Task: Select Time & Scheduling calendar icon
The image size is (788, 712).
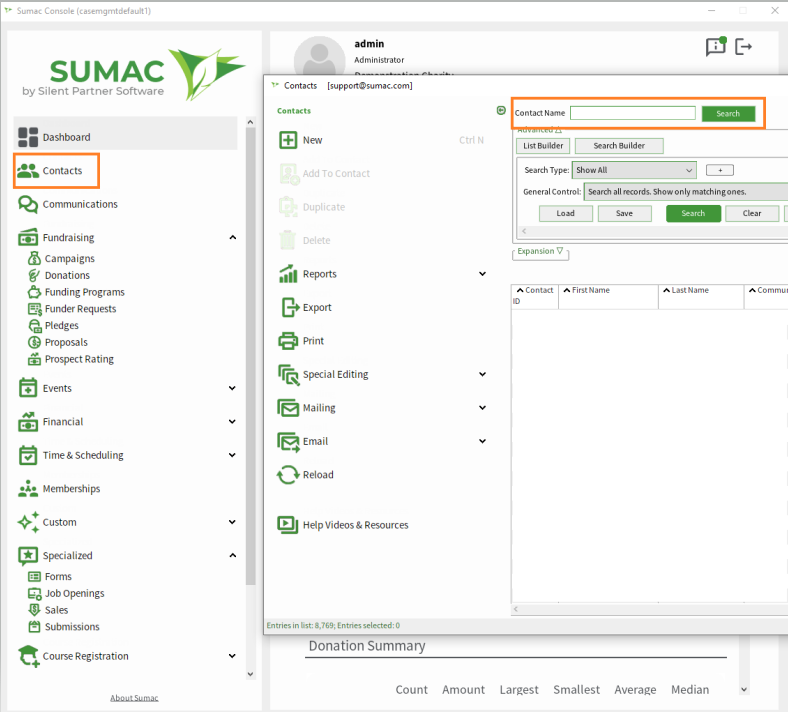Action: coord(28,455)
